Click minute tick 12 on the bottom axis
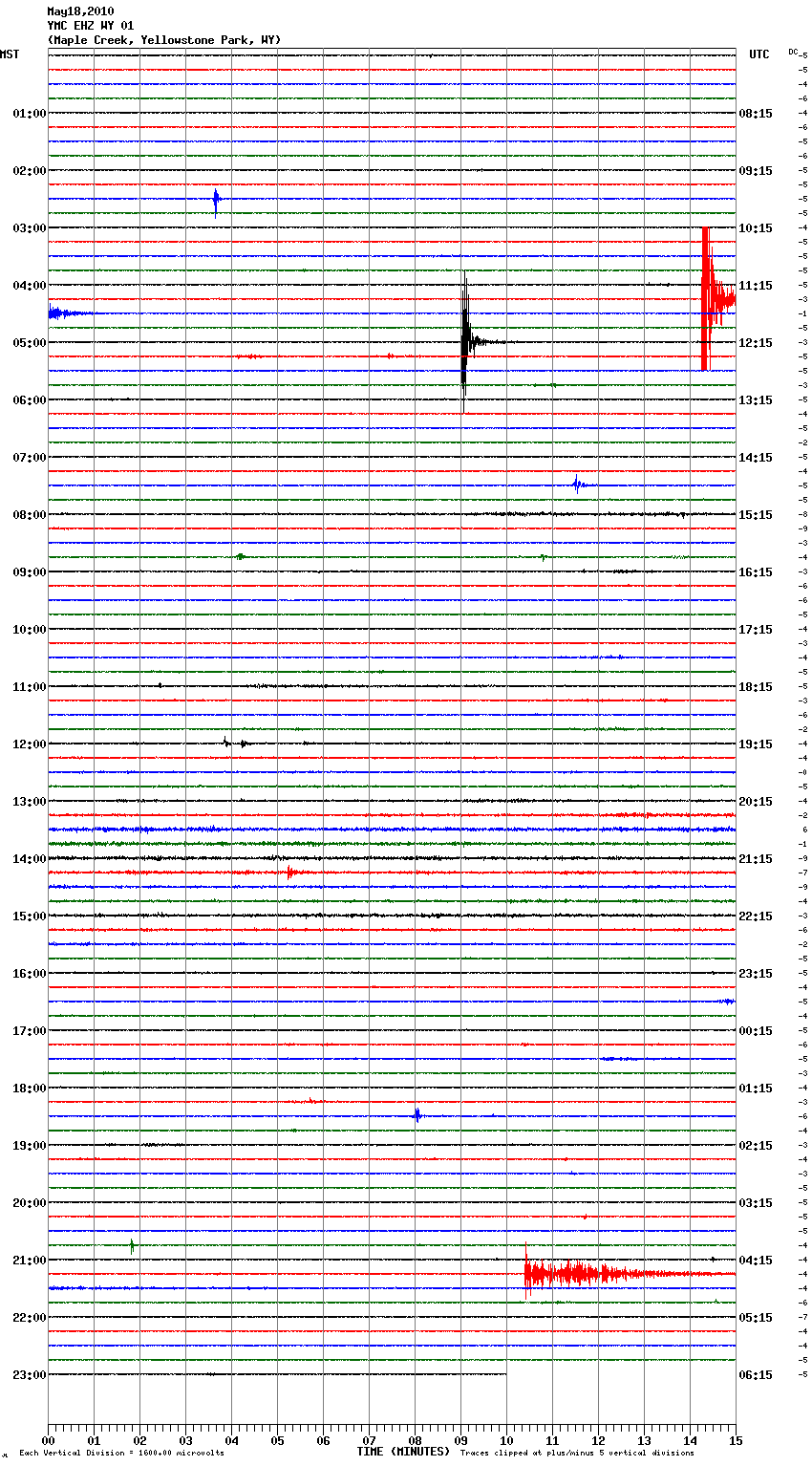 598,1440
